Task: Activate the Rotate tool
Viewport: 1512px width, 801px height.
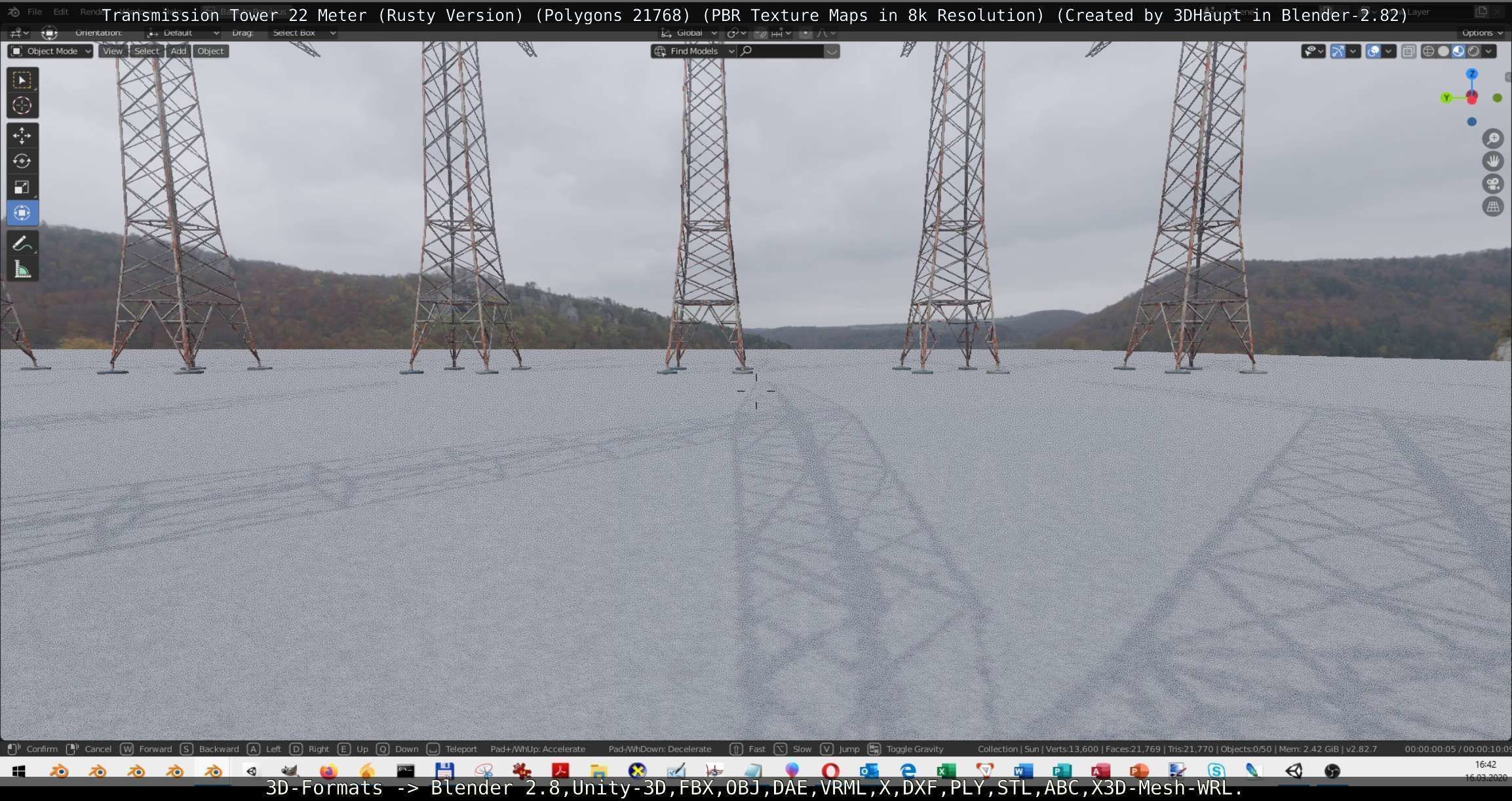Action: (22, 161)
